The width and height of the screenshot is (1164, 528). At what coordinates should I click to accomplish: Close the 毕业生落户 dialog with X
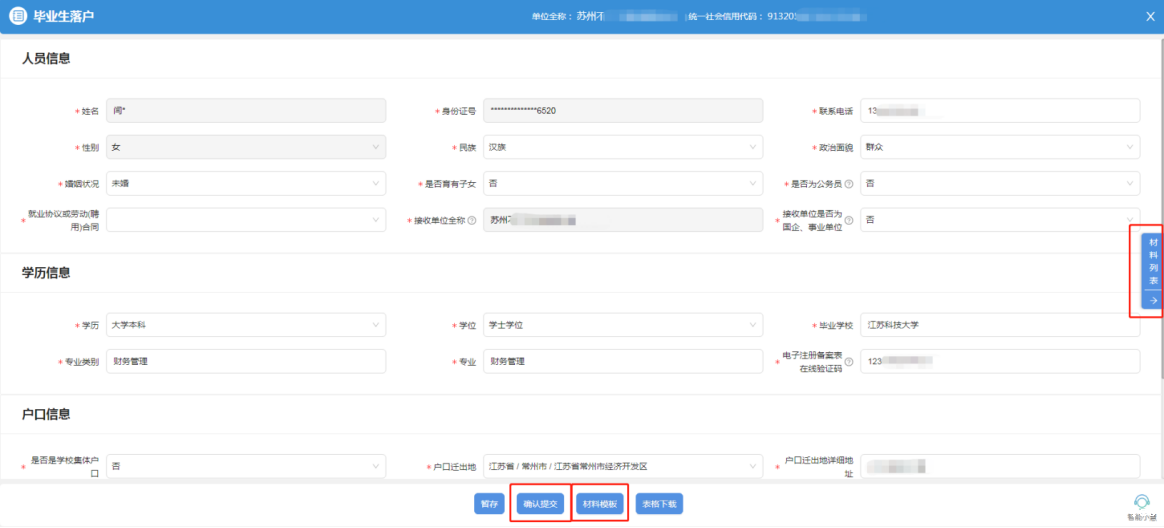[x=1150, y=17]
